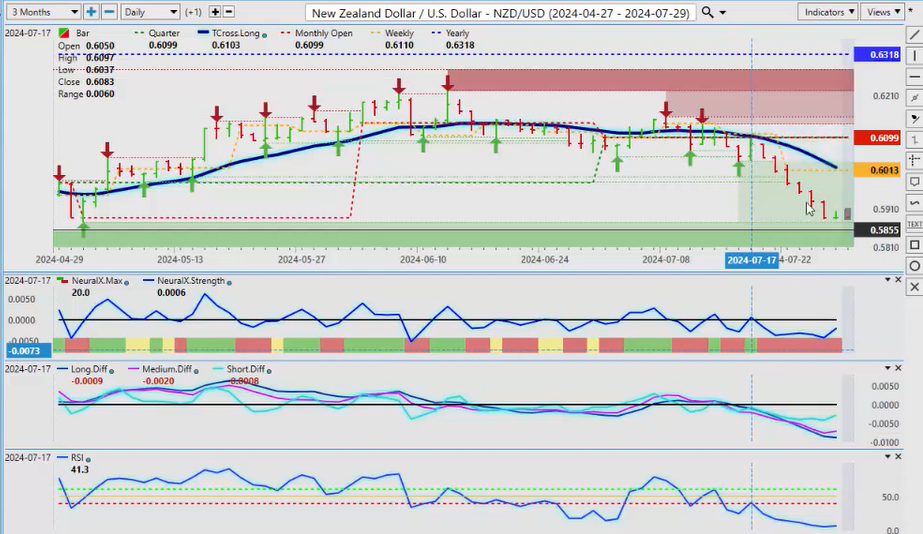
Task: Open the Indicators menu
Action: click(x=828, y=12)
